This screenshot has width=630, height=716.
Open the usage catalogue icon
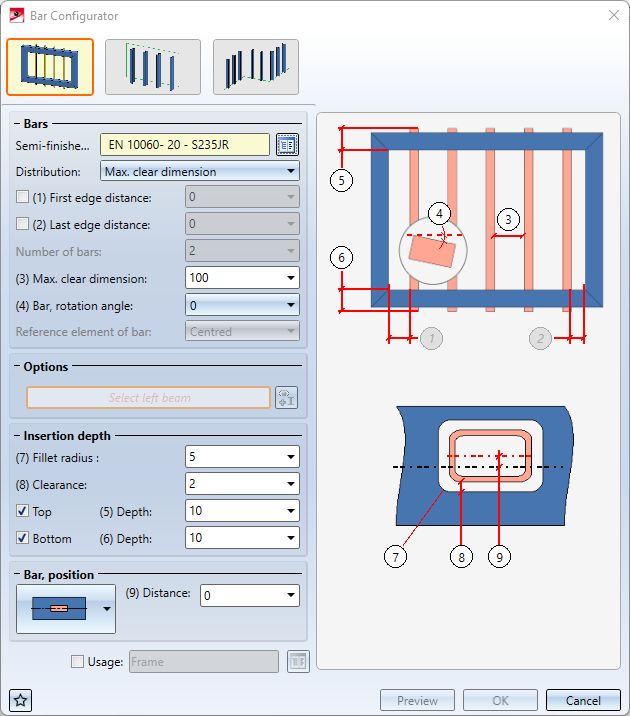(298, 662)
